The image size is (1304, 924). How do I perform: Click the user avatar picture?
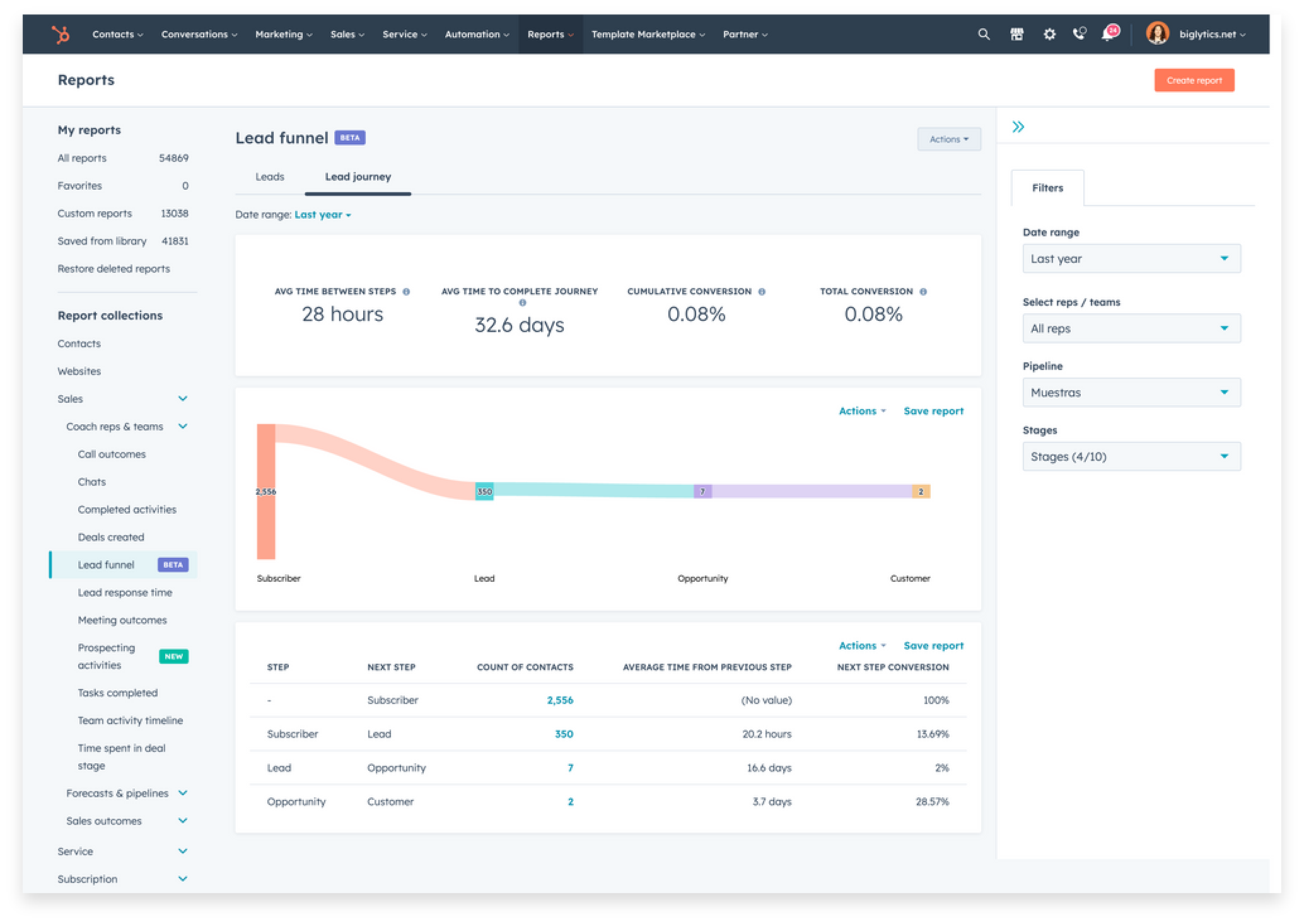[1157, 33]
